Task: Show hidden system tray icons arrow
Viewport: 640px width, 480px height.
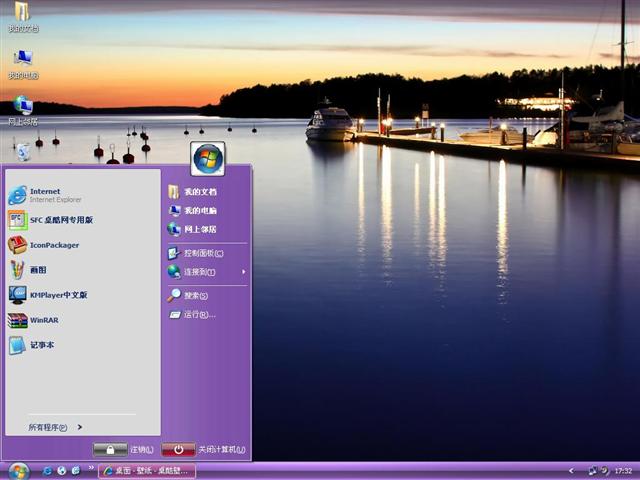Action: pos(571,470)
